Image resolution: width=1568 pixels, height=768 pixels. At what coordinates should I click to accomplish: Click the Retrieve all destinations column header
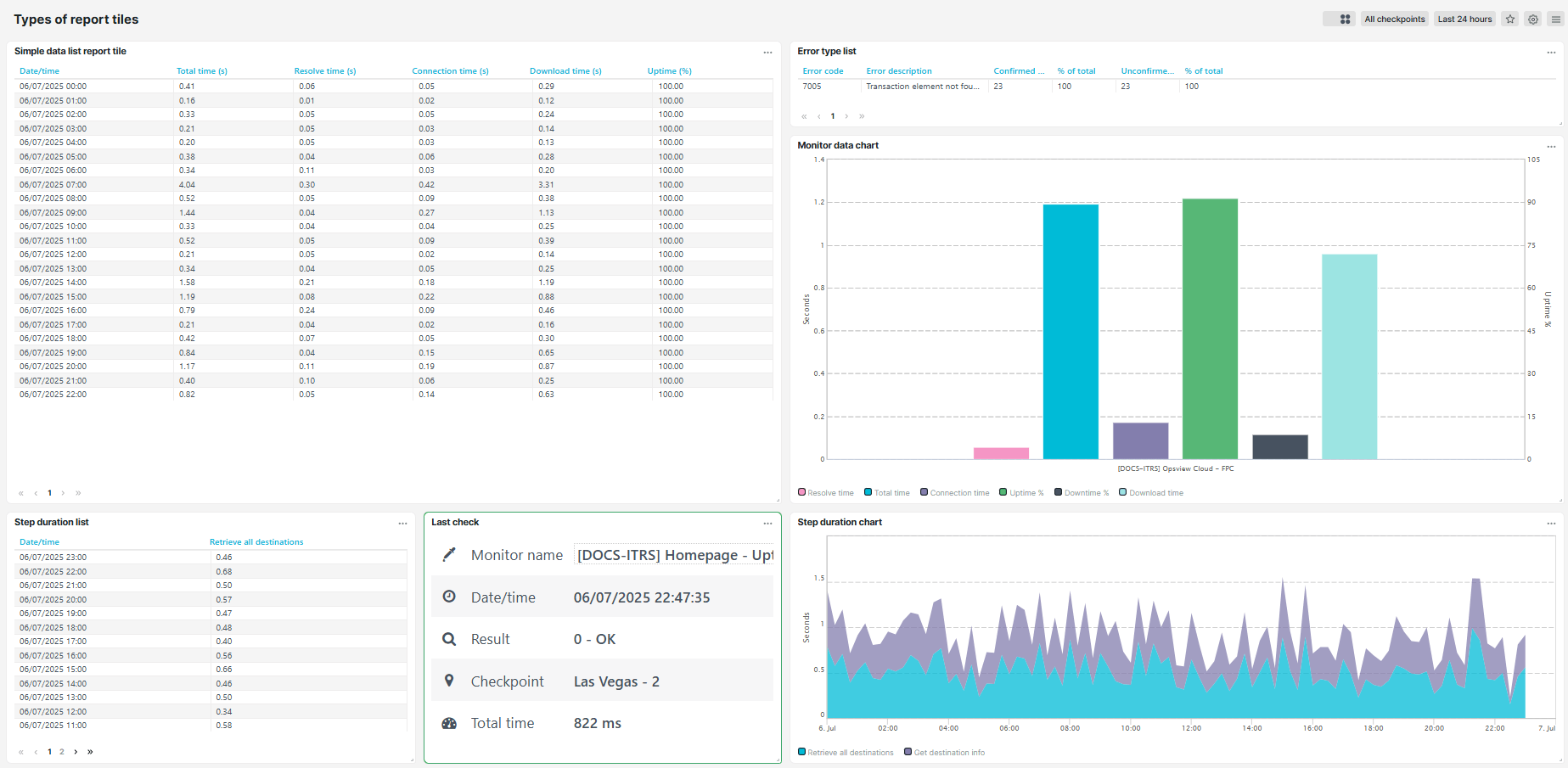(256, 542)
